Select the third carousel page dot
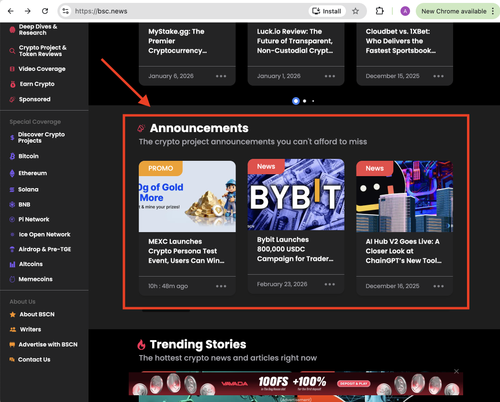Image resolution: width=500 pixels, height=402 pixels. (x=313, y=101)
